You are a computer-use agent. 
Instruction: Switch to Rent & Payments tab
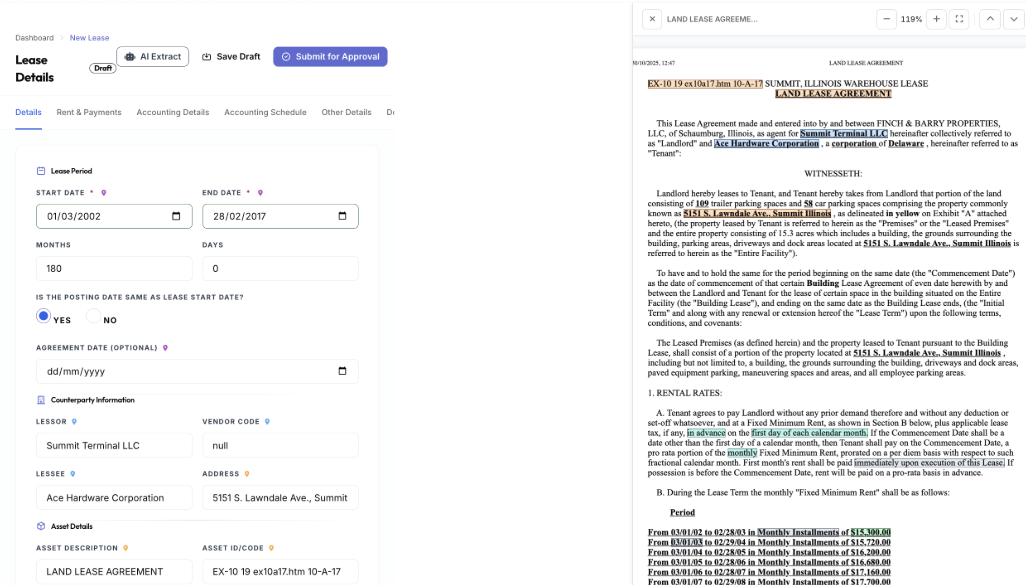[x=89, y=113]
